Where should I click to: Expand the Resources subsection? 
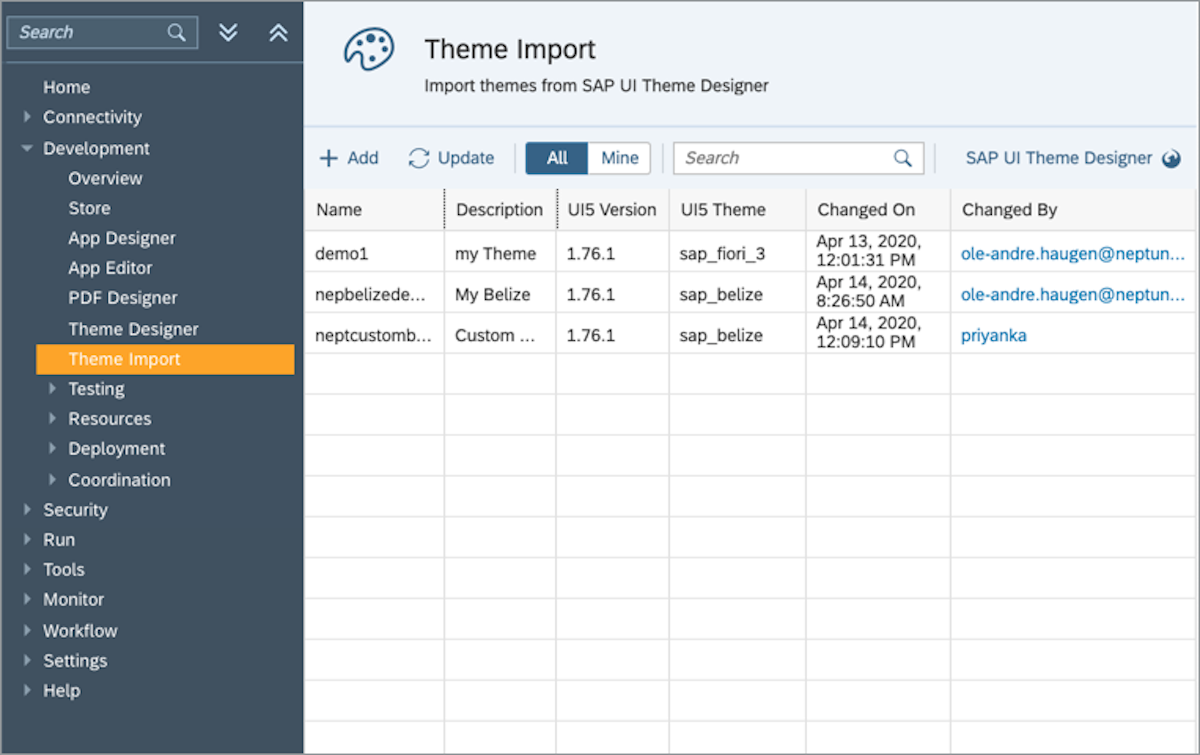(x=52, y=419)
